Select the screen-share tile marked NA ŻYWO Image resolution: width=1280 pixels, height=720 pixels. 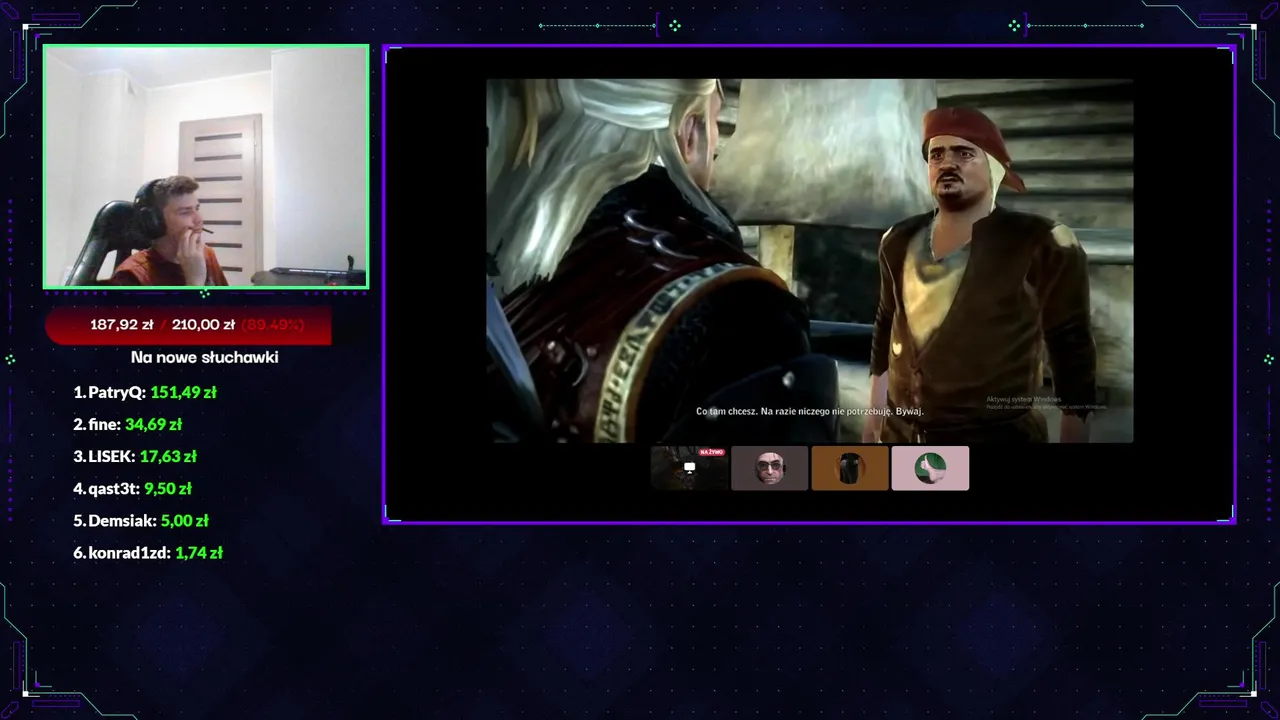[690, 468]
